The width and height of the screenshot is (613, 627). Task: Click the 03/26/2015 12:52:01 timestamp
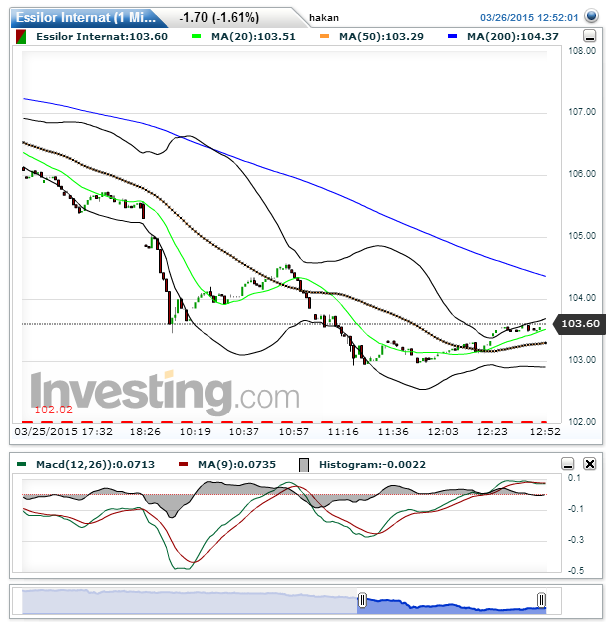pos(529,18)
